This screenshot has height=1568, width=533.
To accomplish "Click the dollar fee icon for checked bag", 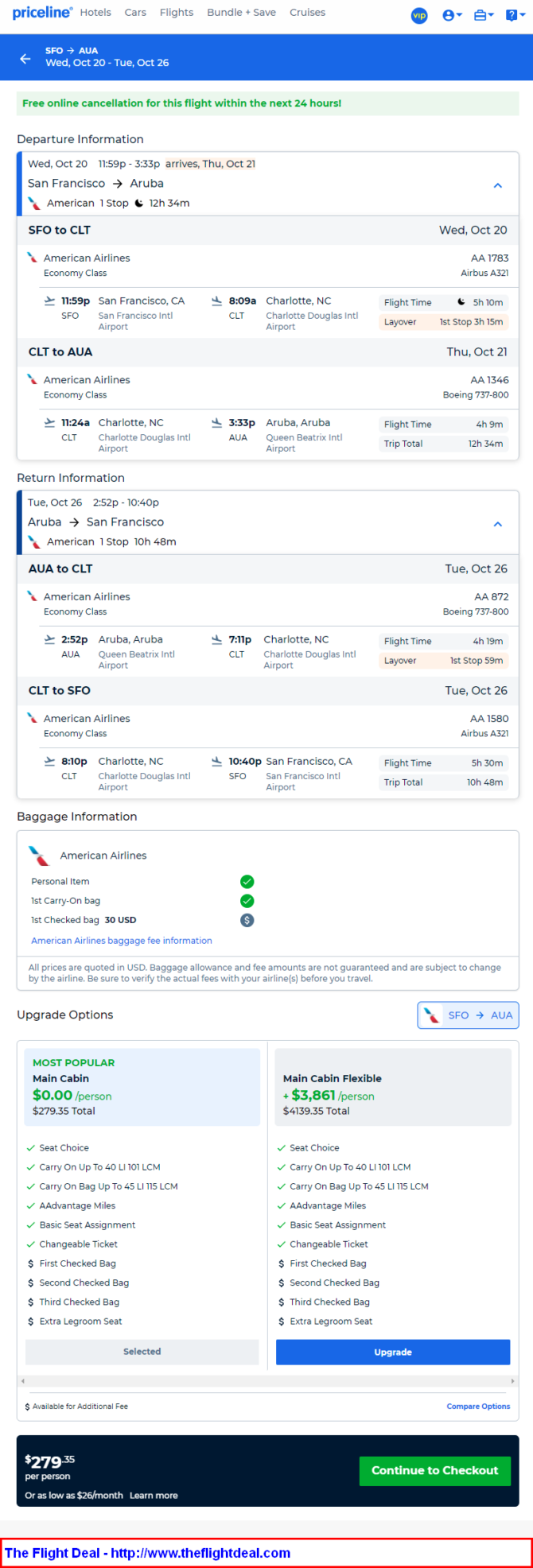I will [247, 920].
